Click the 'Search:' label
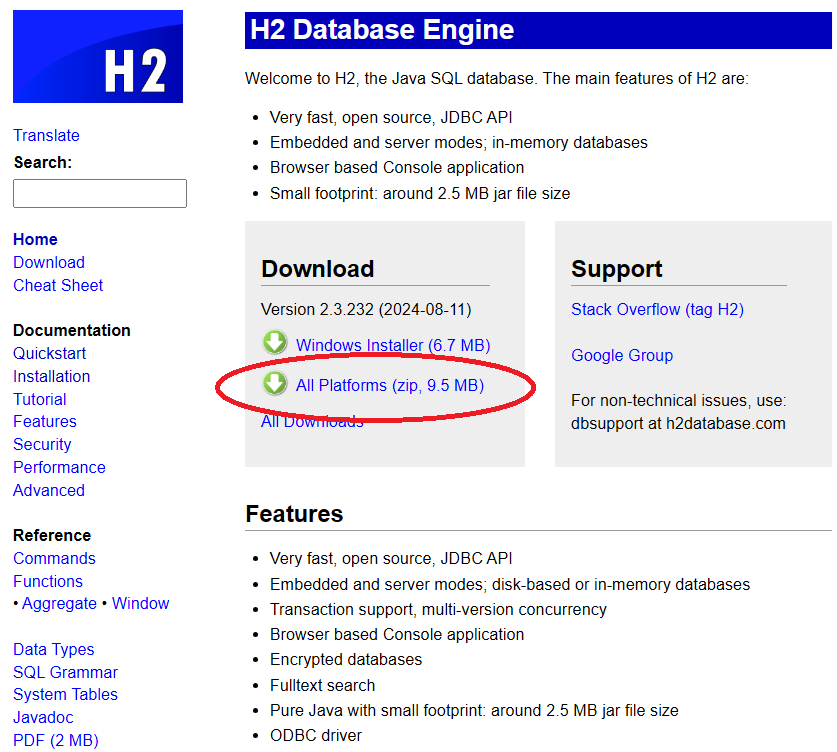The height and width of the screenshot is (752, 837). [43, 162]
